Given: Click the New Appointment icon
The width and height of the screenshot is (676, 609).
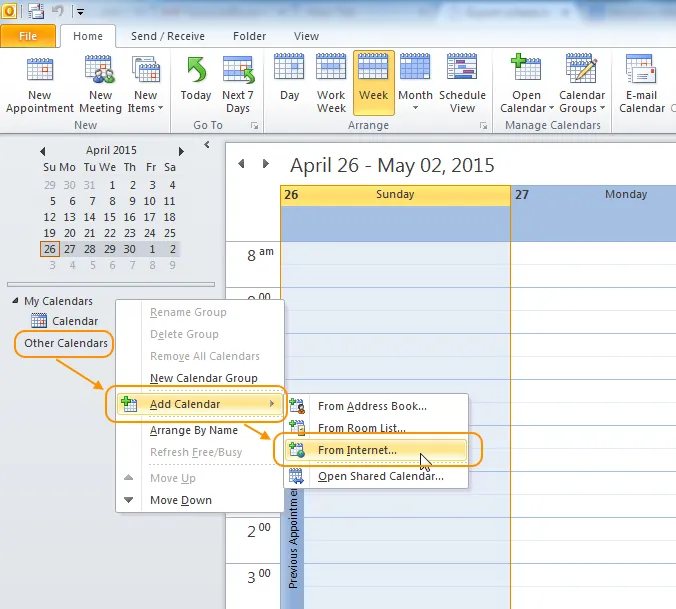Looking at the screenshot, I should 40,70.
